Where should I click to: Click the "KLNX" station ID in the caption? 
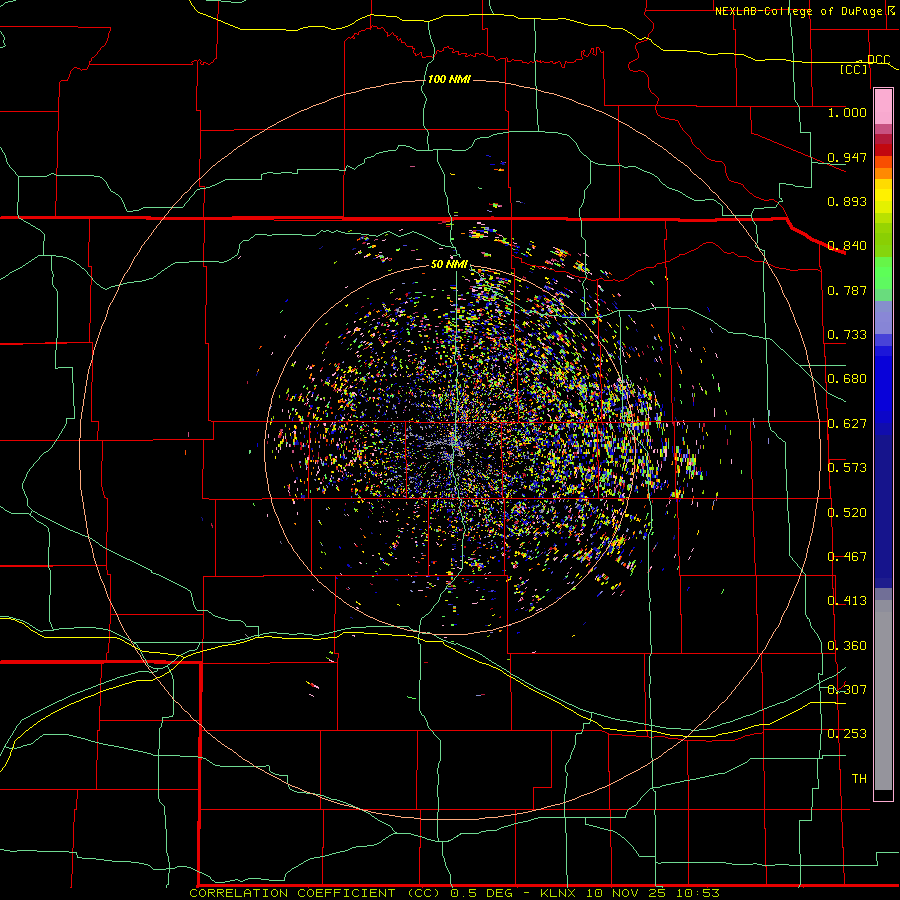tap(557, 893)
